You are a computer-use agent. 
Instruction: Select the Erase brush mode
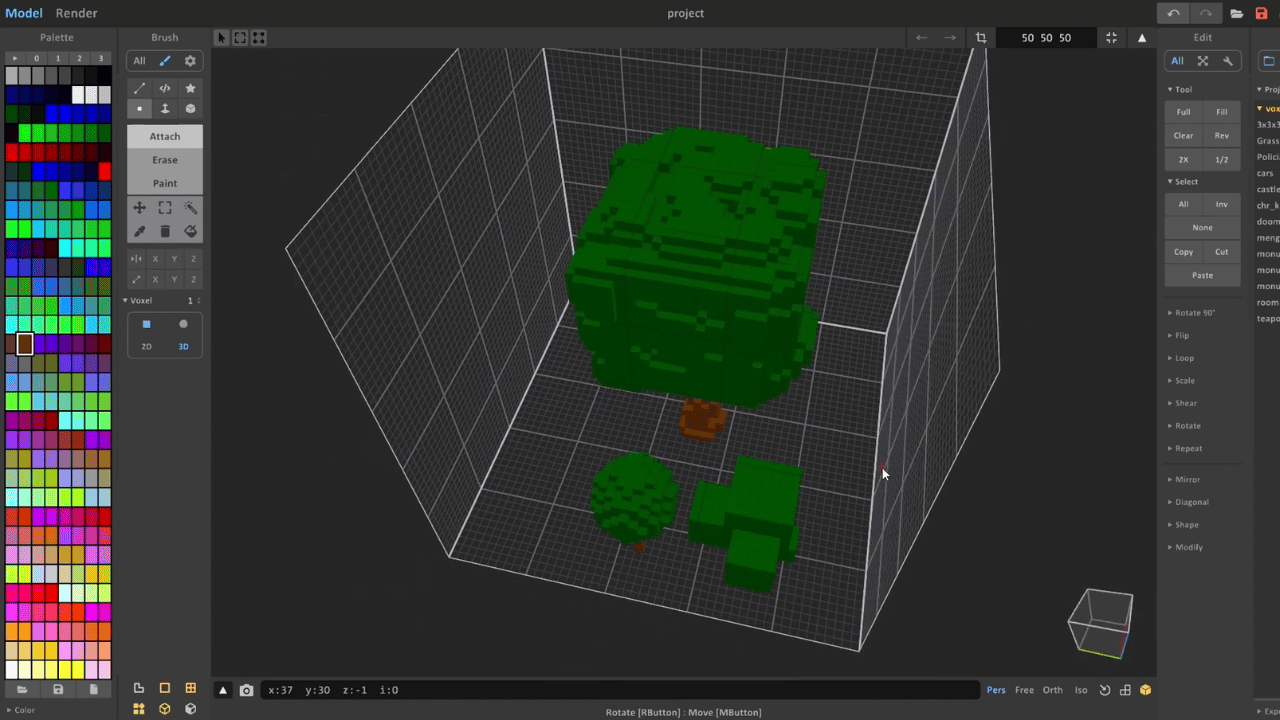tap(165, 160)
